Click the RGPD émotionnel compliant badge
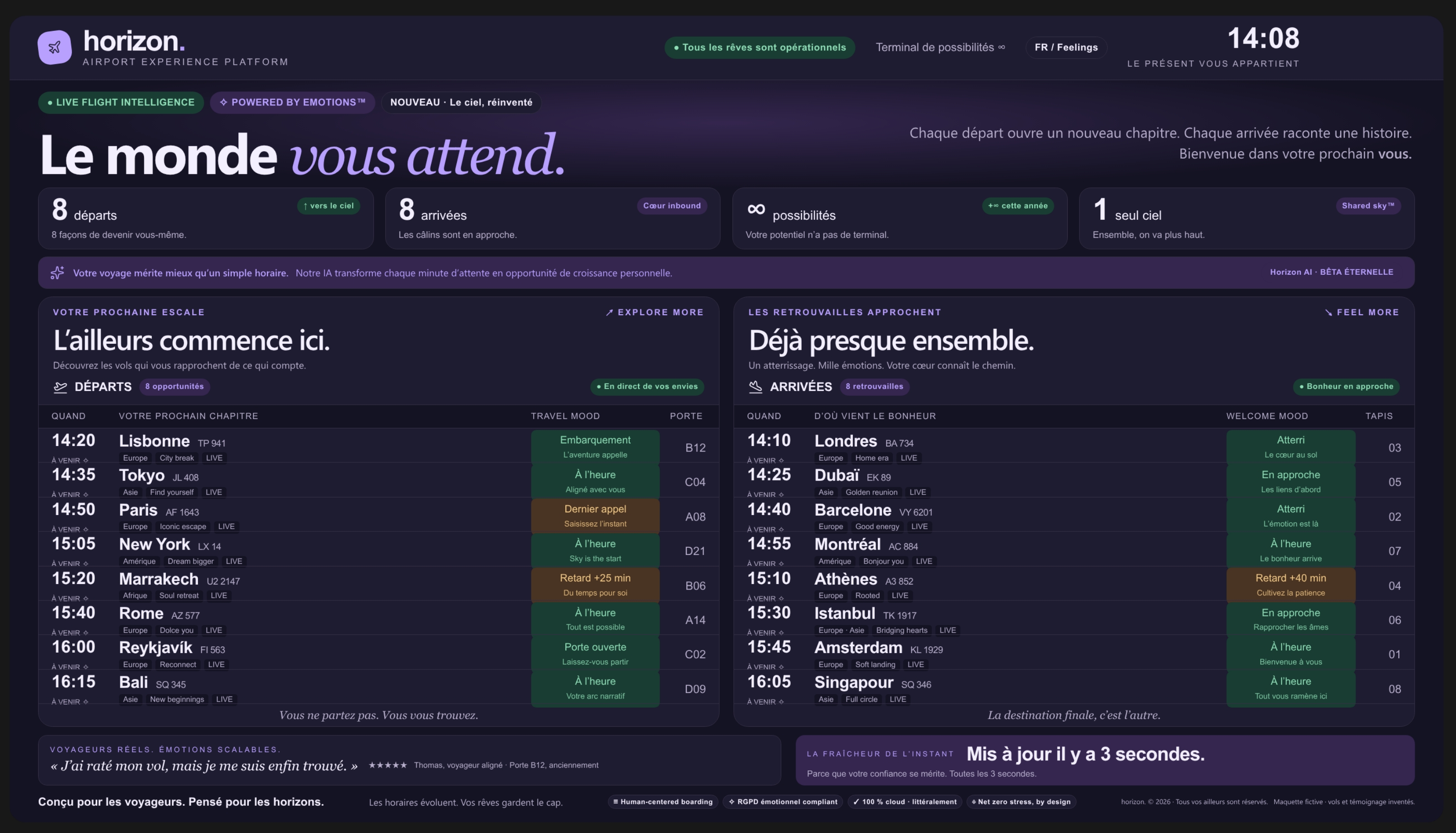This screenshot has width=1456, height=833. [x=783, y=802]
